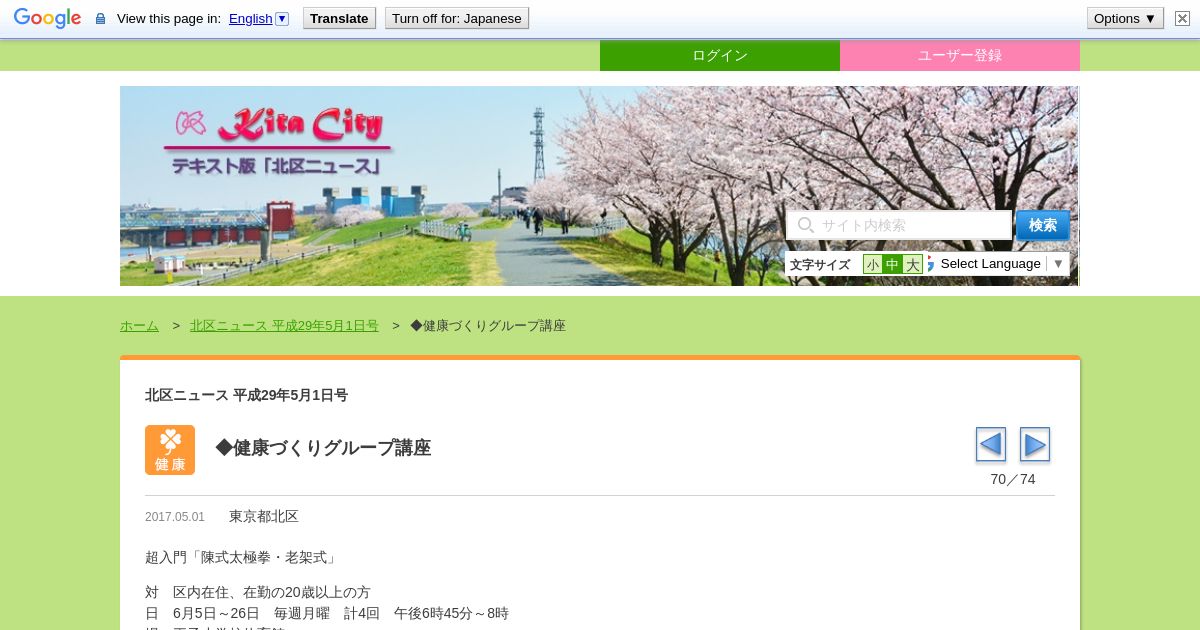Click the サイト内検索 search field

[x=898, y=225]
